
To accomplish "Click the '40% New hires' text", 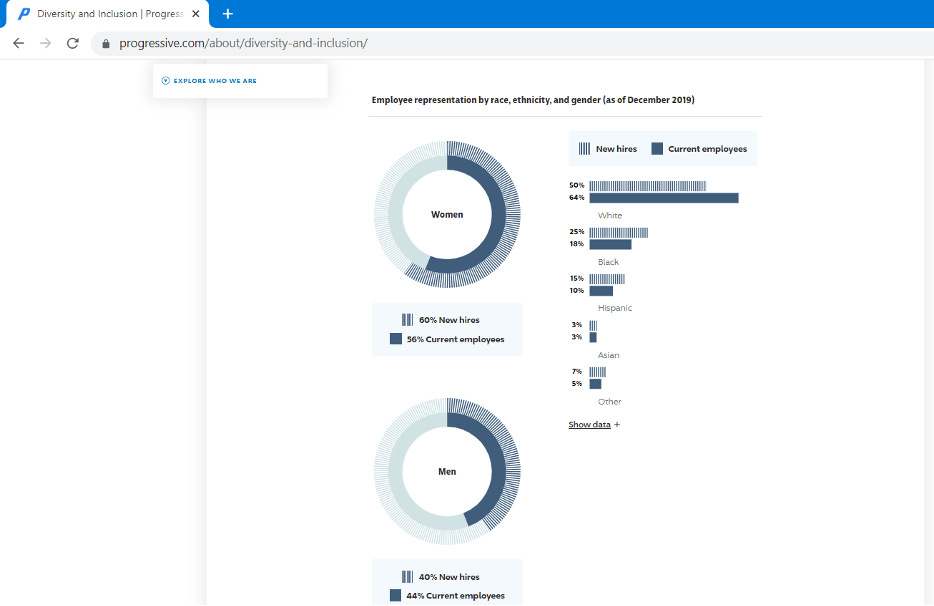I will (449, 577).
